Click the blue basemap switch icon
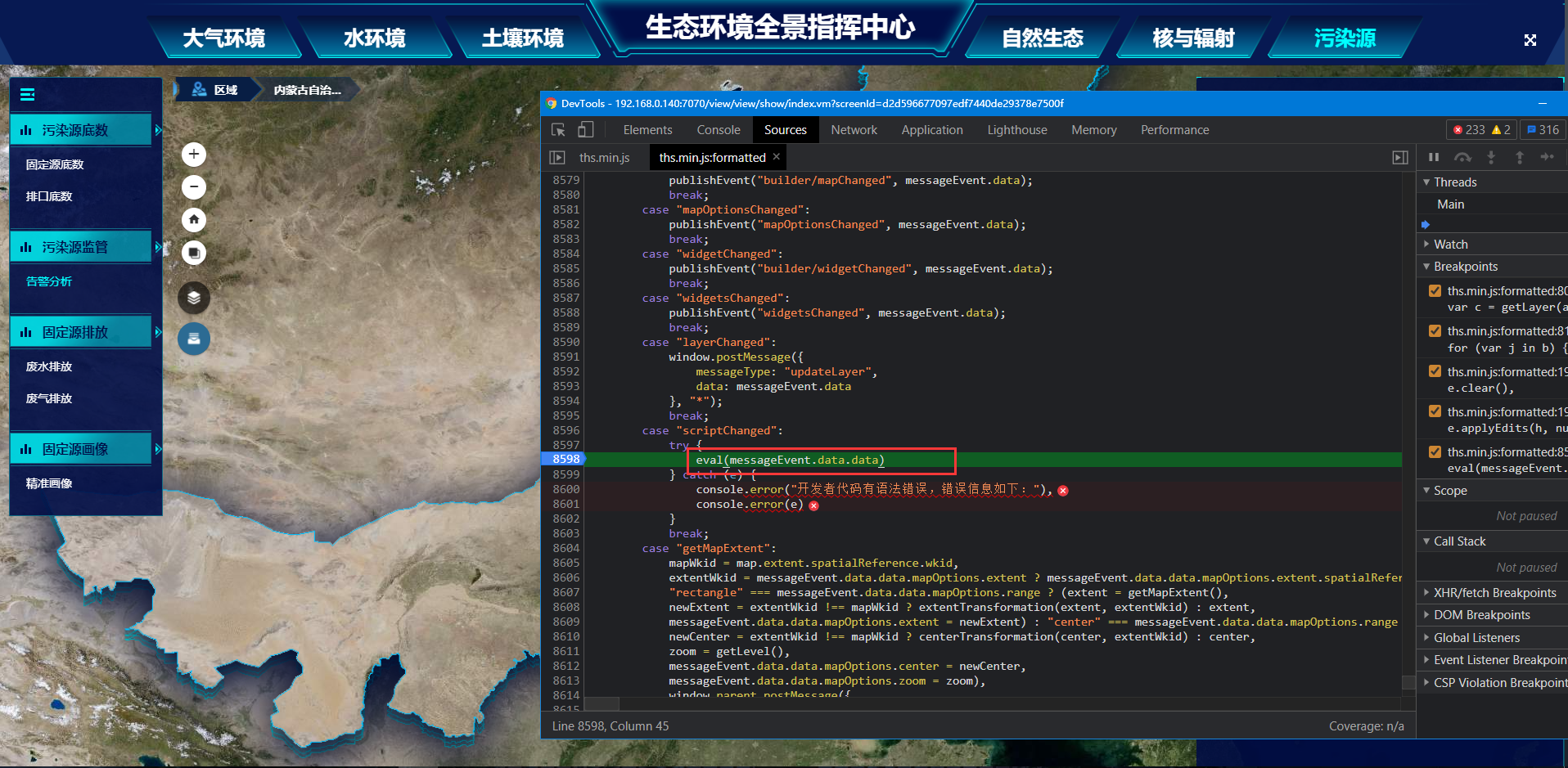 194,339
